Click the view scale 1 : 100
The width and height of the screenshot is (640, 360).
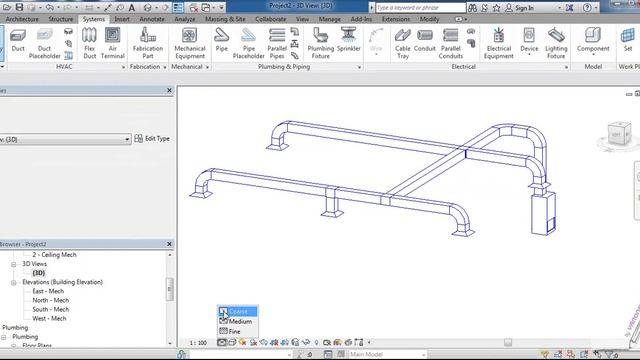[198, 343]
